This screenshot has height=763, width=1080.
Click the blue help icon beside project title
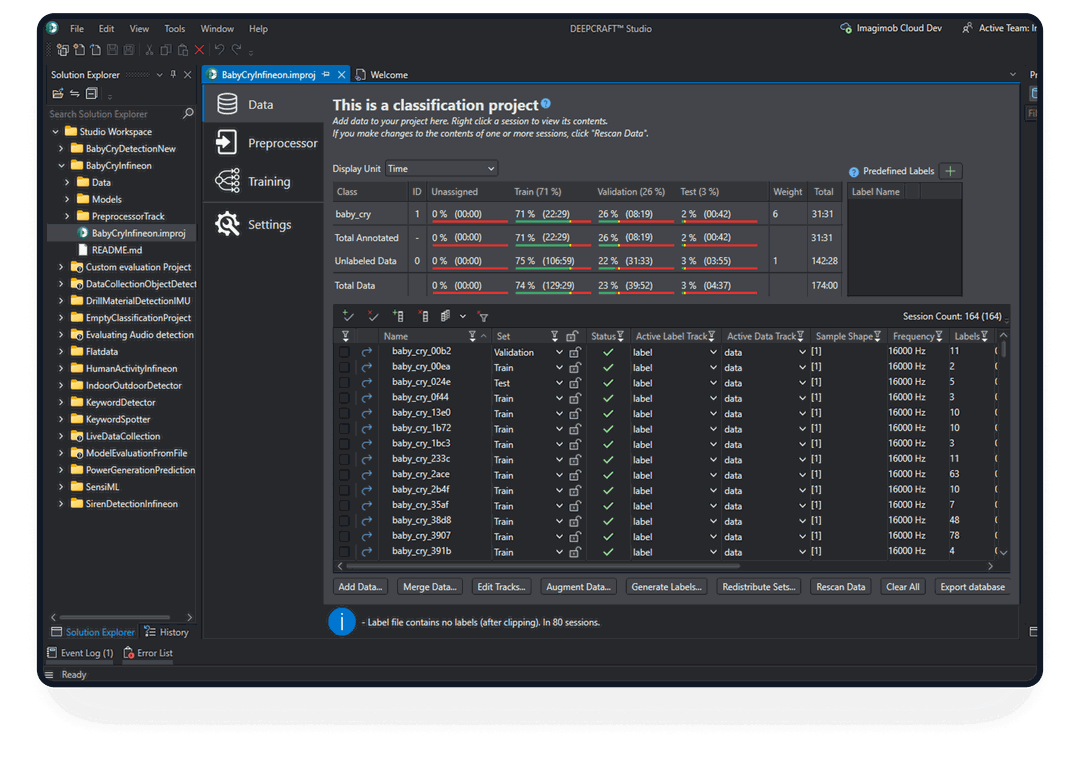pyautogui.click(x=546, y=104)
